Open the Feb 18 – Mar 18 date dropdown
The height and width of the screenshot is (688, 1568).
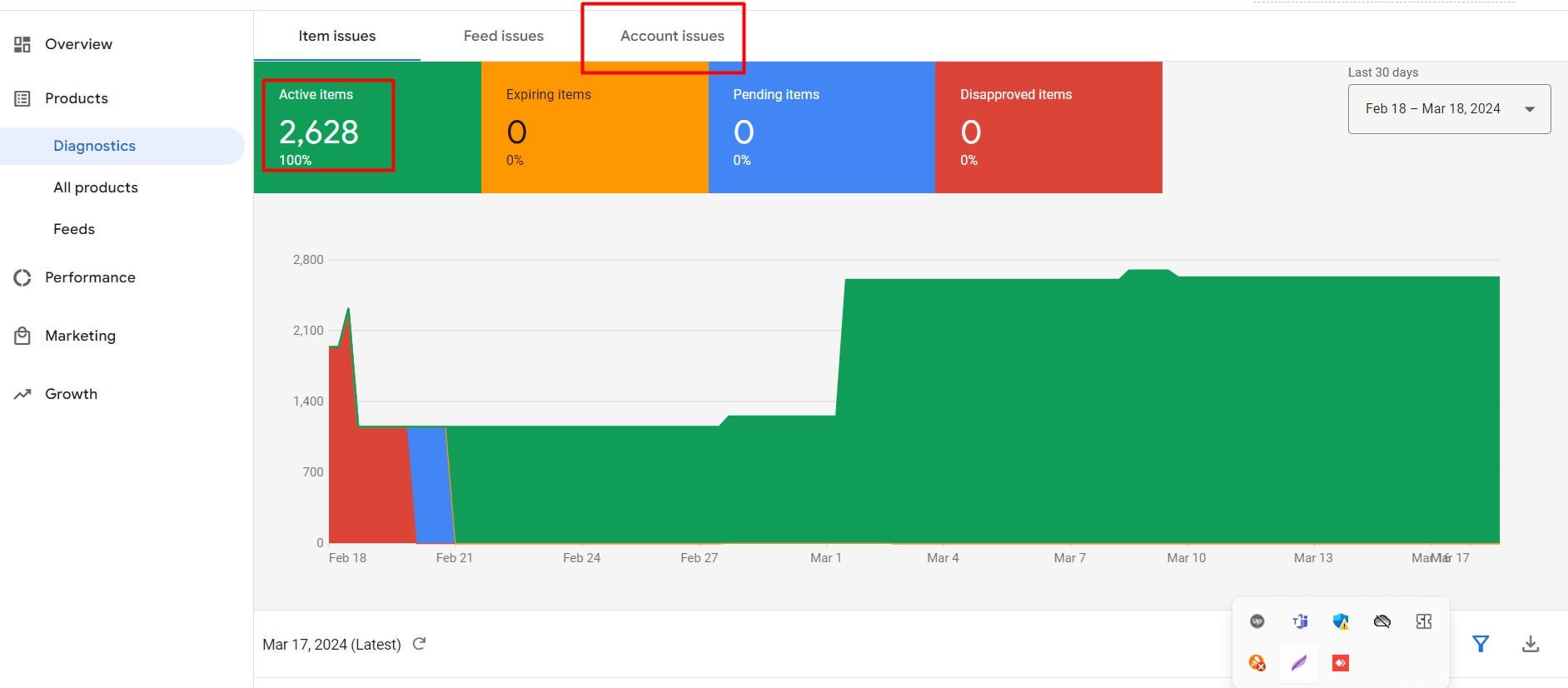coord(1449,109)
